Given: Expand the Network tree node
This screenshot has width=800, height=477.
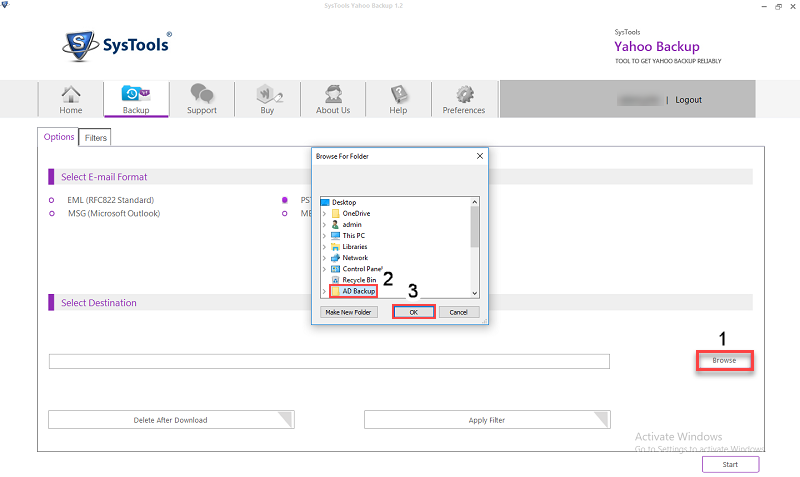Looking at the screenshot, I should pyautogui.click(x=324, y=258).
